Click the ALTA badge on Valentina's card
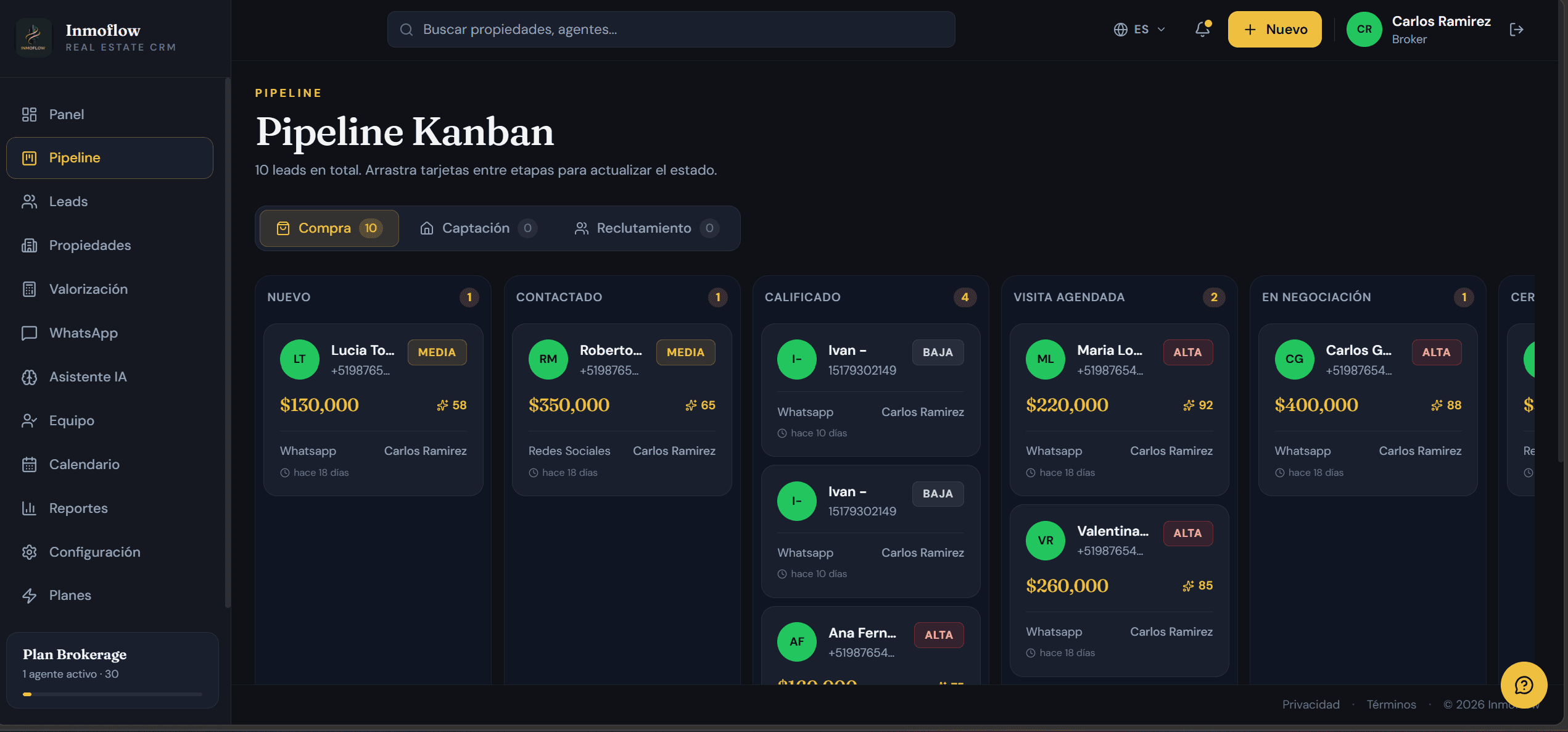 click(1187, 533)
